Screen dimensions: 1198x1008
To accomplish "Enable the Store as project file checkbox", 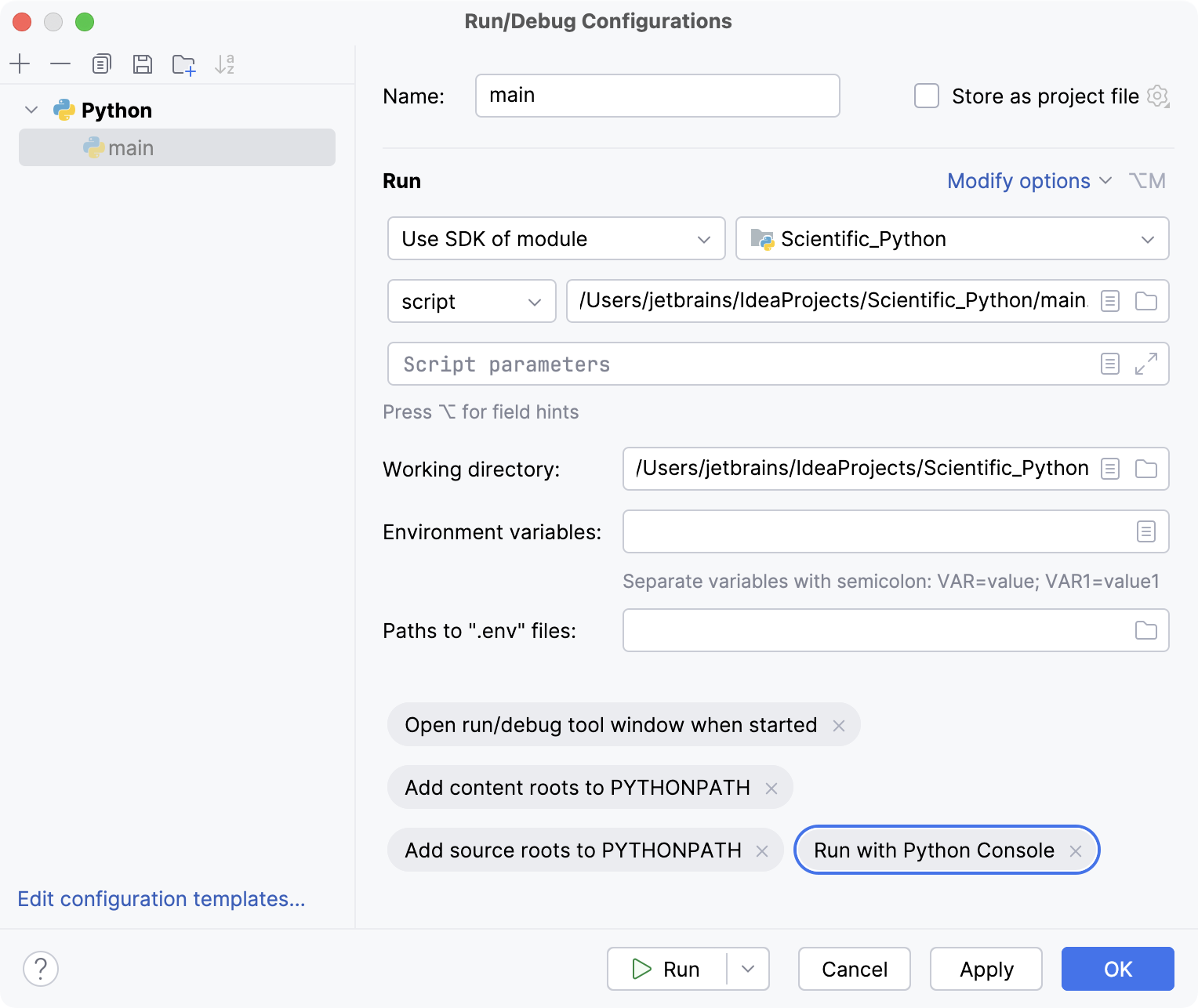I will tap(926, 96).
